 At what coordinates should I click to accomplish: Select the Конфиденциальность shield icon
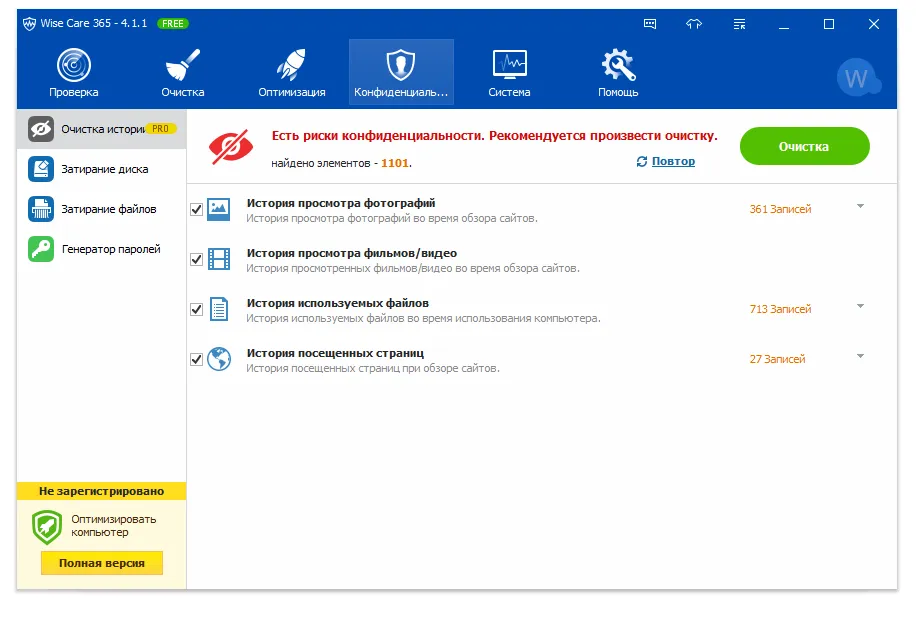point(401,64)
